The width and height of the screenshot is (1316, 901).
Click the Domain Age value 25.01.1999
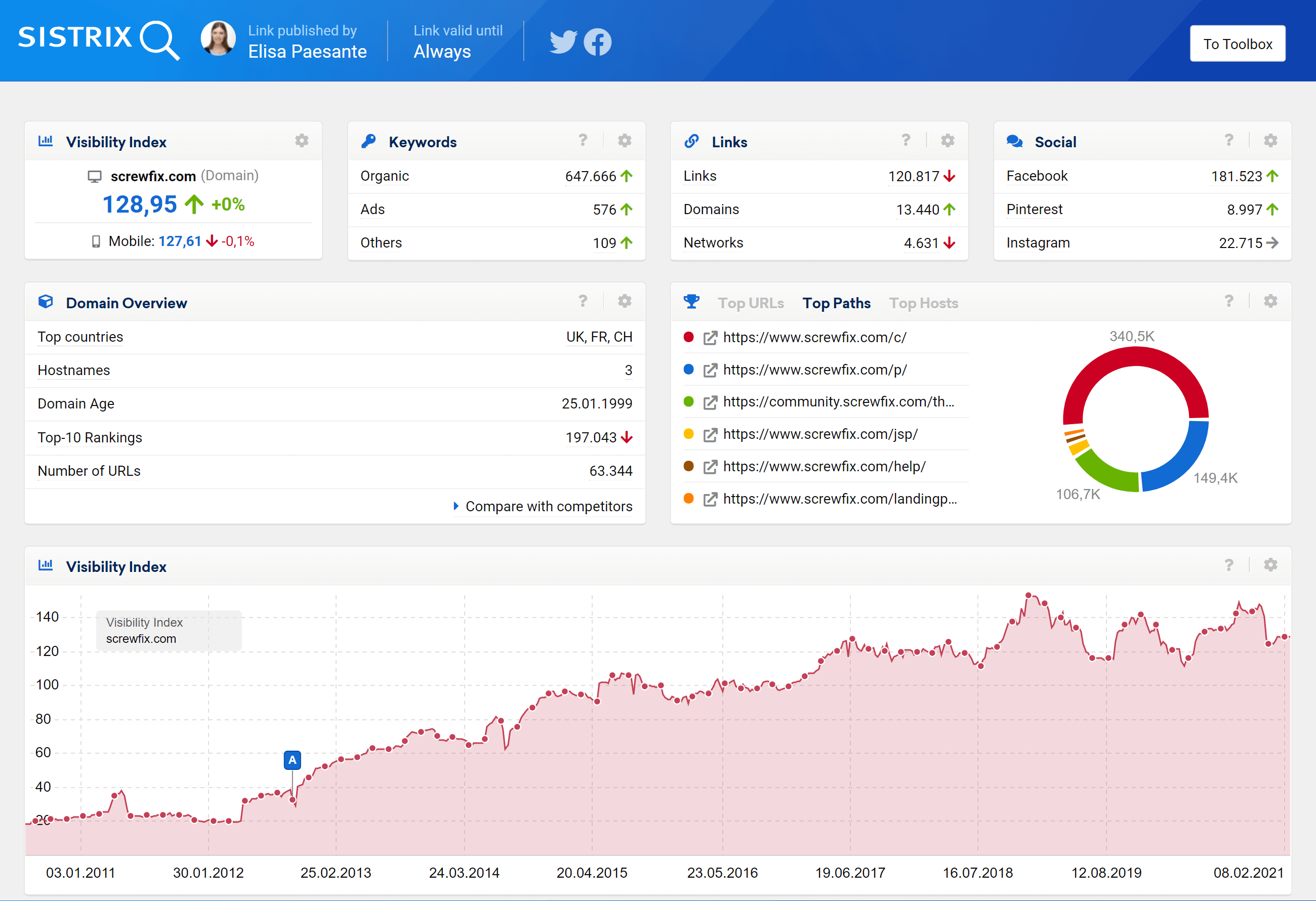click(597, 403)
